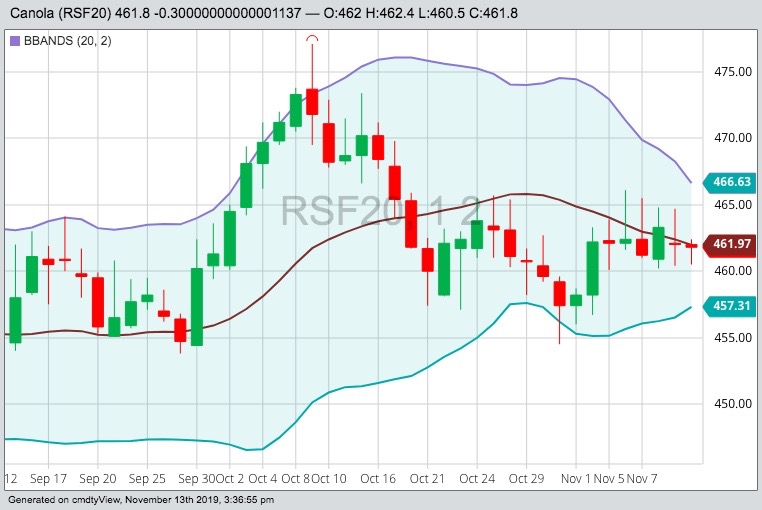
Task: Click the 470.00 price axis label
Action: tap(733, 138)
